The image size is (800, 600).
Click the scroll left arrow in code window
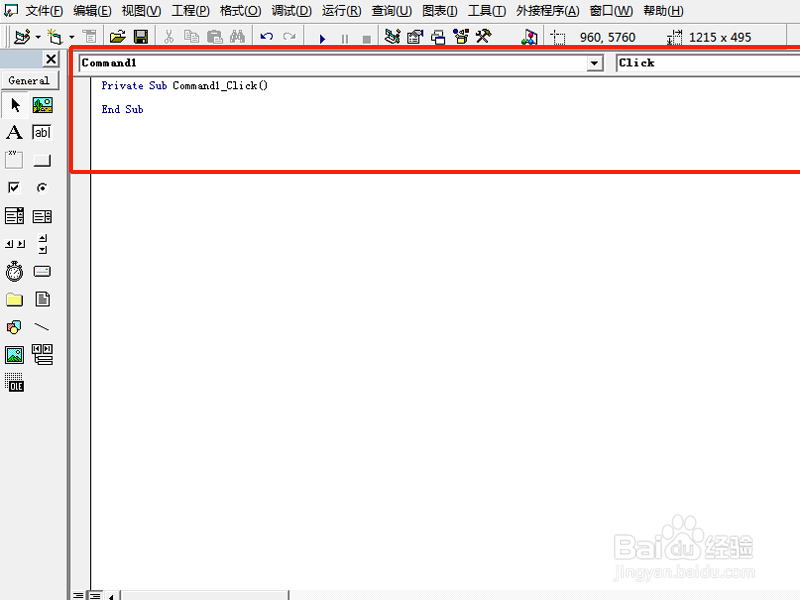(x=111, y=596)
